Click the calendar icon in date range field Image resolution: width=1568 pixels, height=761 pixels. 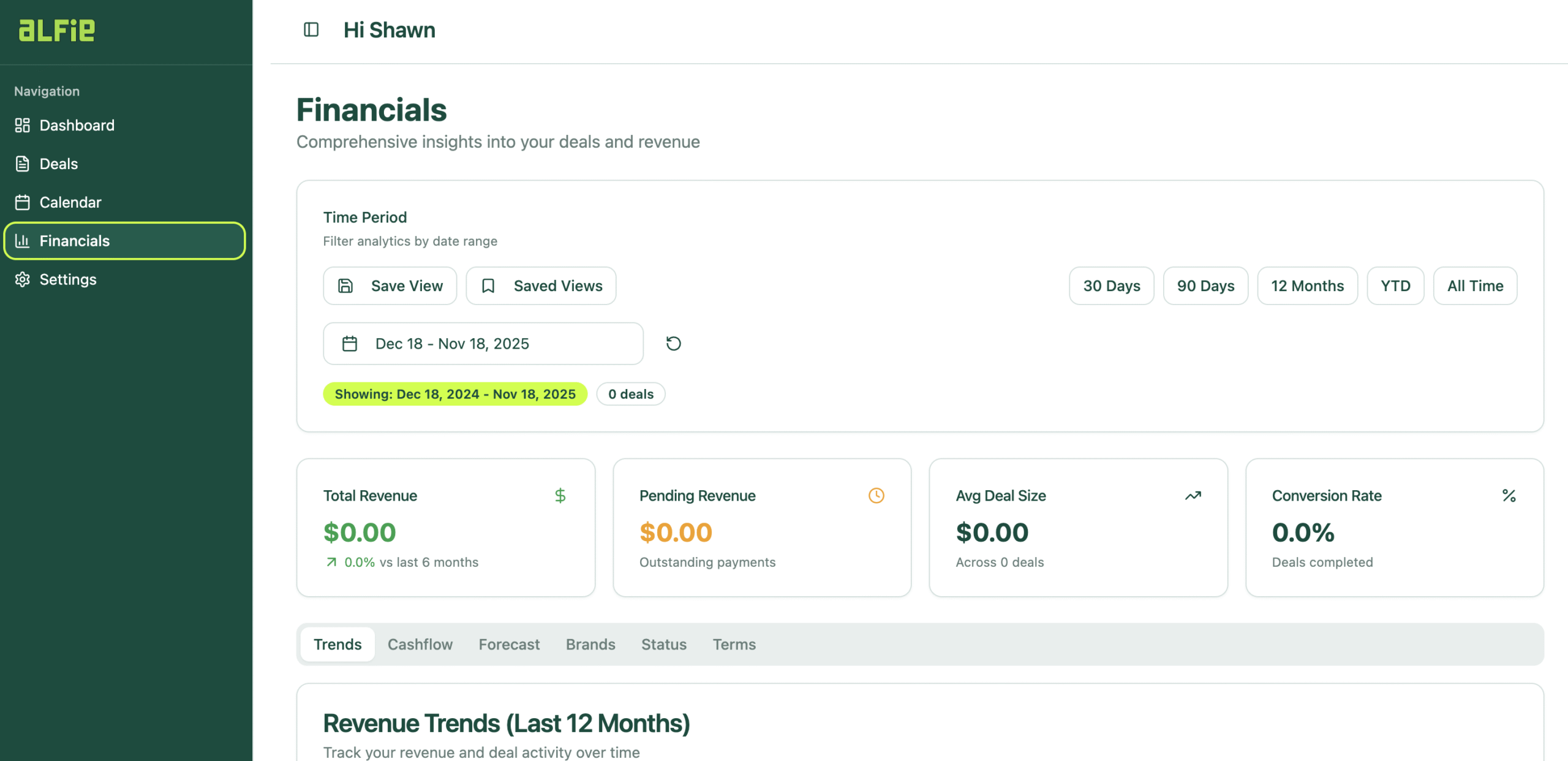click(x=350, y=344)
